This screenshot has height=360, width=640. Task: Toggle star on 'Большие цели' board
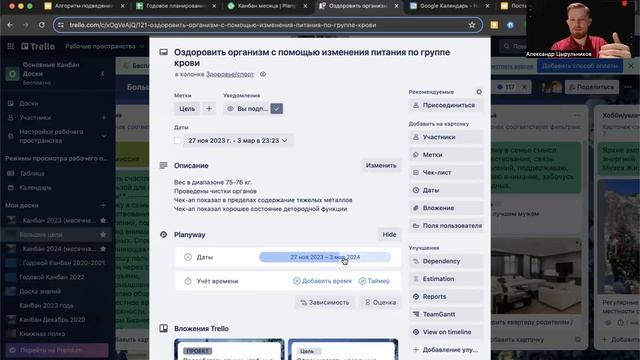tap(103, 235)
